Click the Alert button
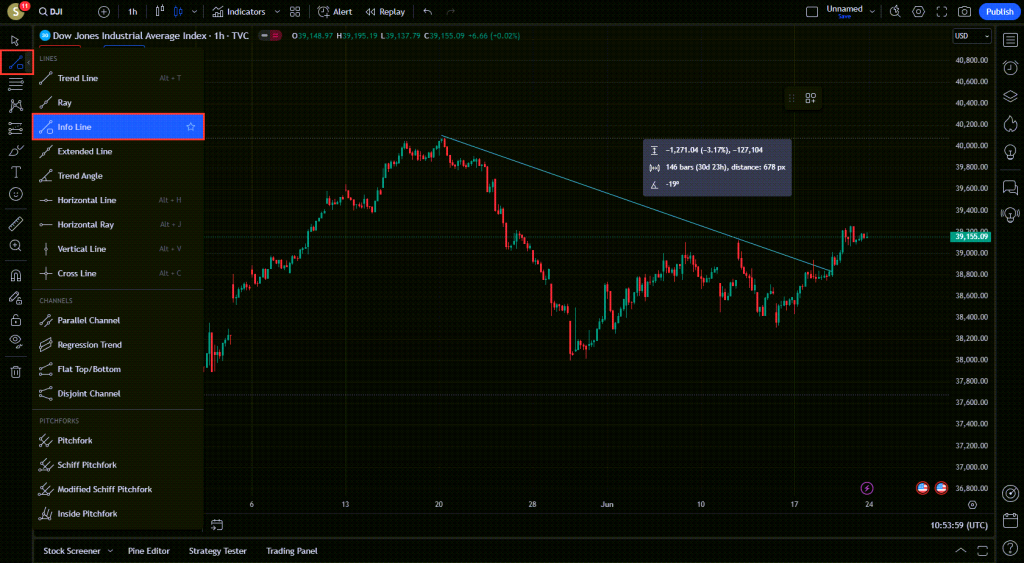The height and width of the screenshot is (563, 1024). pyautogui.click(x=334, y=12)
